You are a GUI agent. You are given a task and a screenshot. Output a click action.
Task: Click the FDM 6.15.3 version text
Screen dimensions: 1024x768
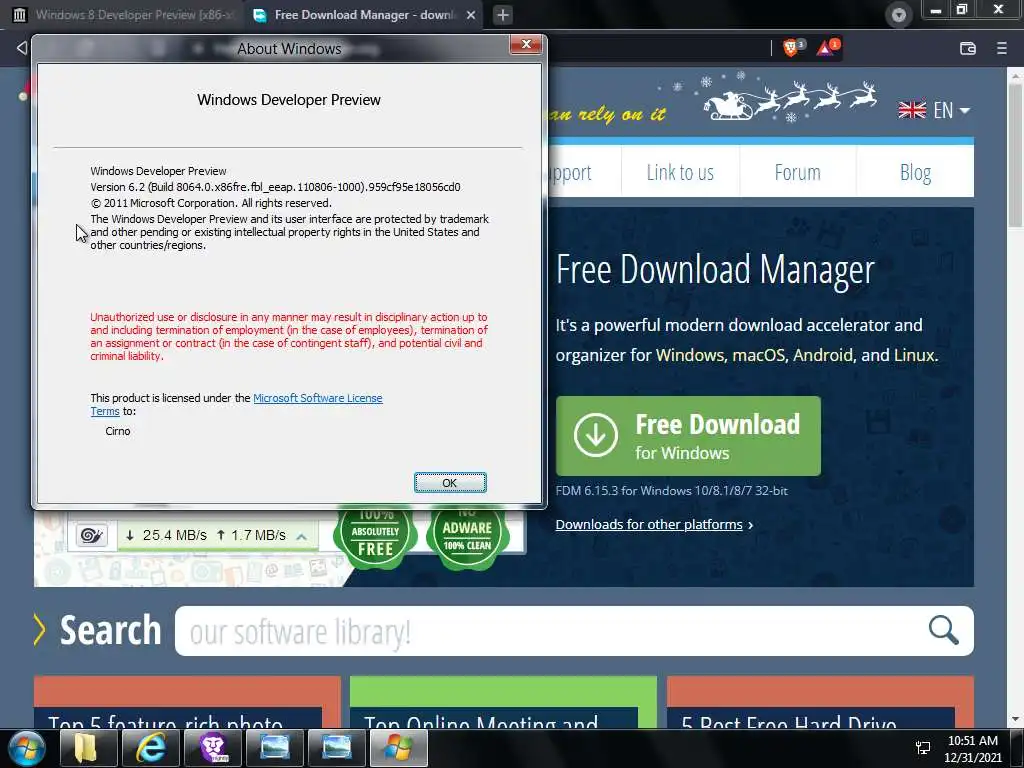tap(671, 490)
